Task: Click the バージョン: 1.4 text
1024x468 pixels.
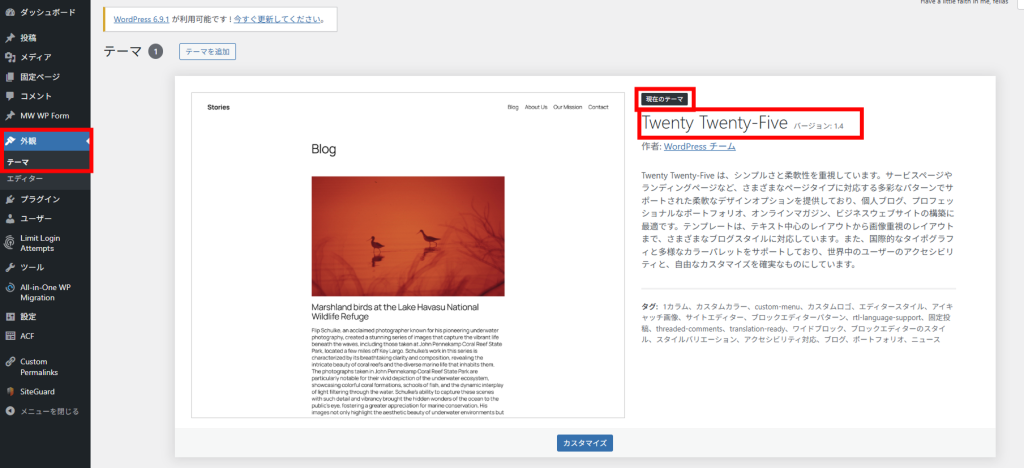Action: coord(818,125)
